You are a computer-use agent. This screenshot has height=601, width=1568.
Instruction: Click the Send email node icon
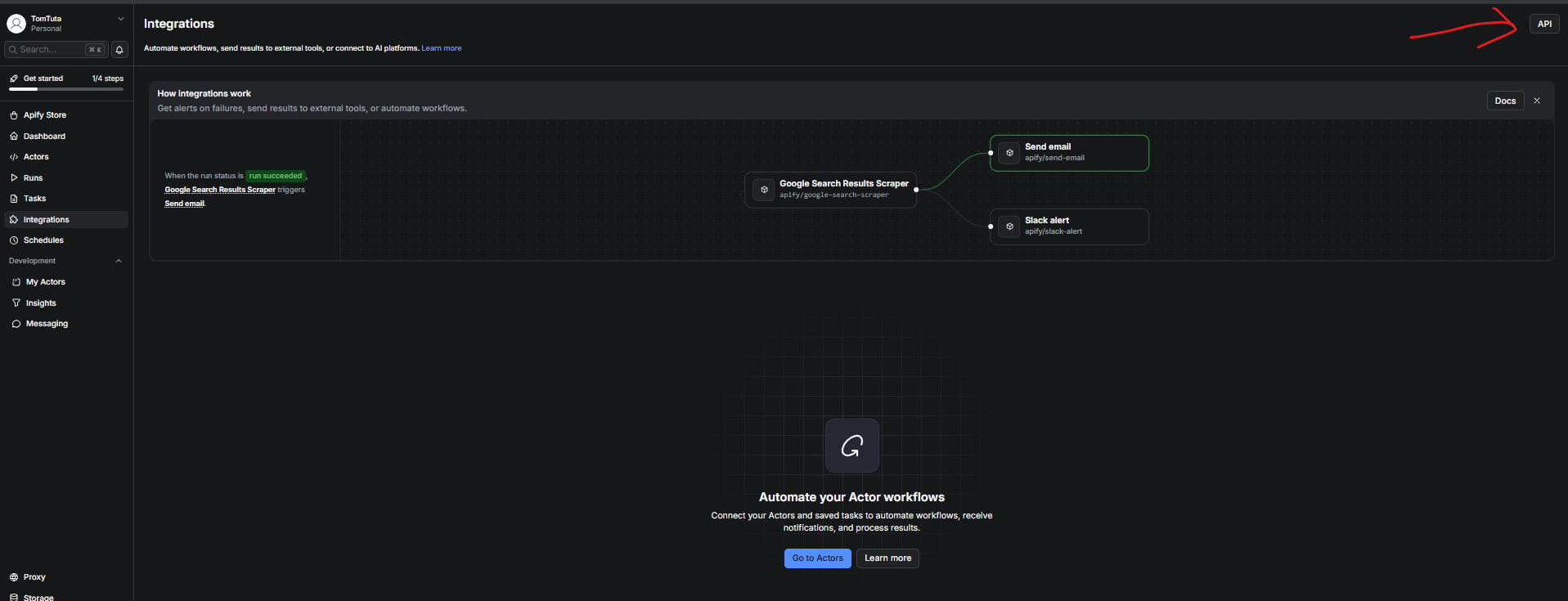pos(1010,153)
